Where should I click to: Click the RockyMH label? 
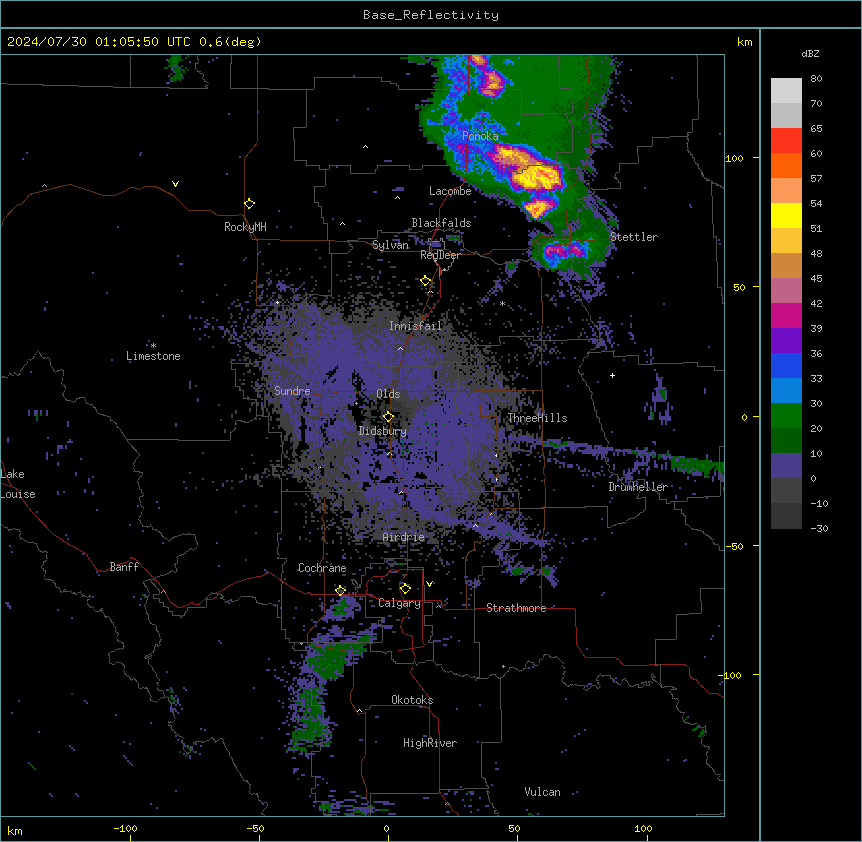click(245, 227)
